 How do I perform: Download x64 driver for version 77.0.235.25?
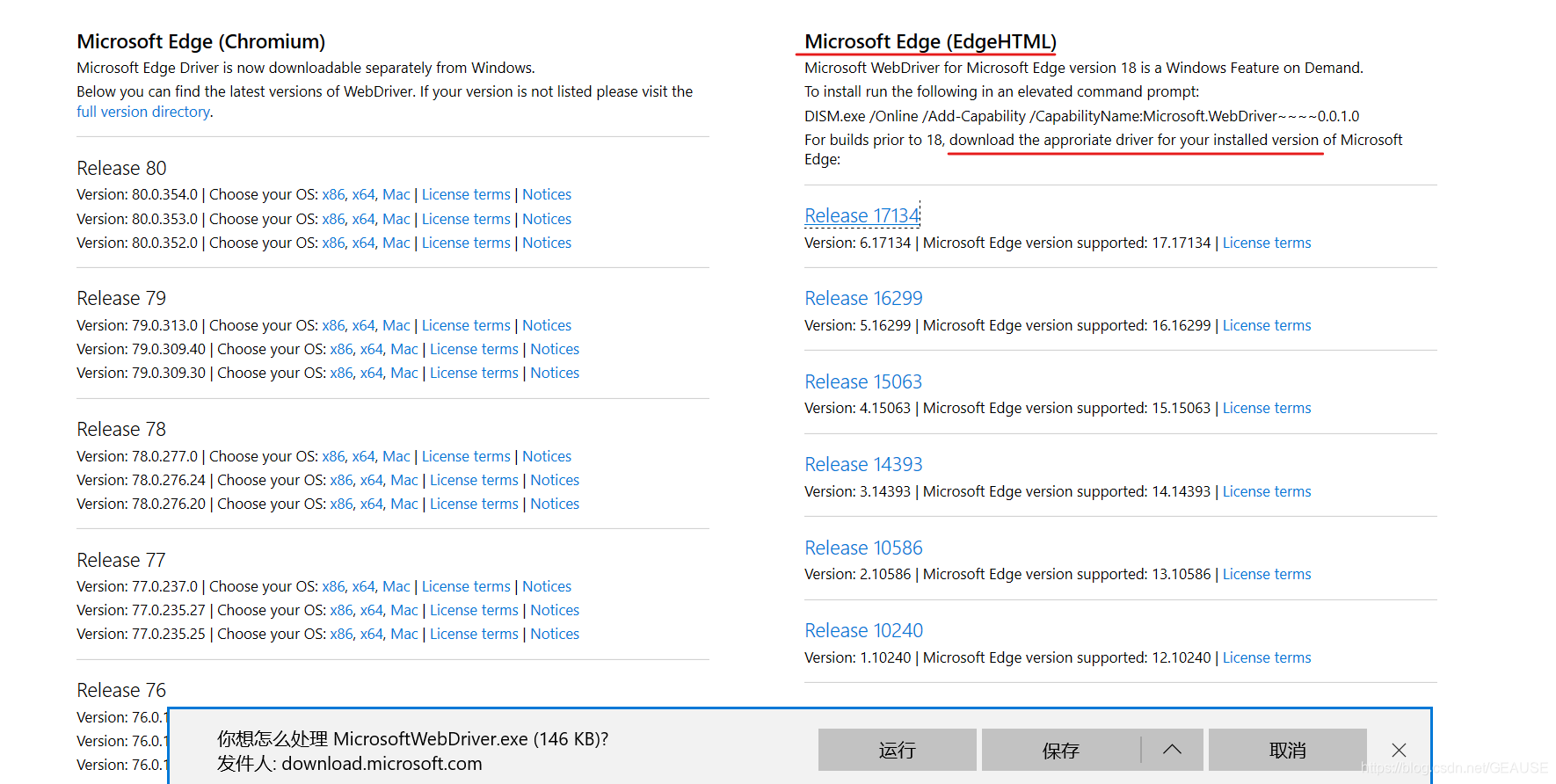[372, 634]
